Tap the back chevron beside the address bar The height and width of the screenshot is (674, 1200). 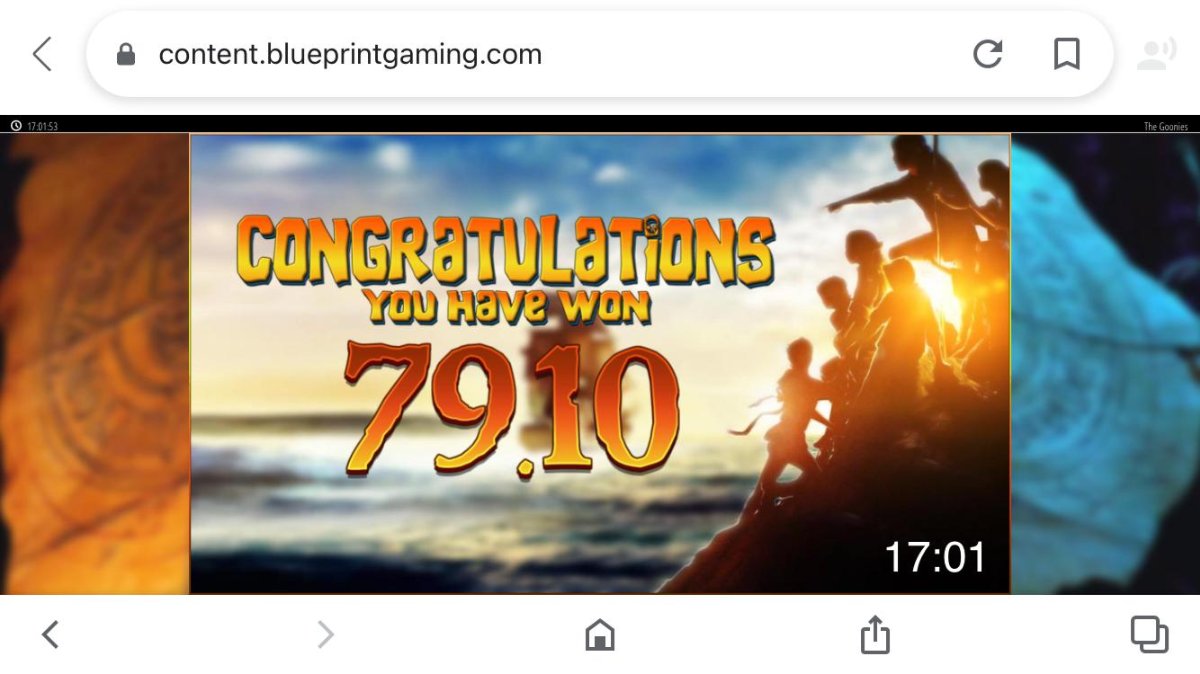coord(42,54)
